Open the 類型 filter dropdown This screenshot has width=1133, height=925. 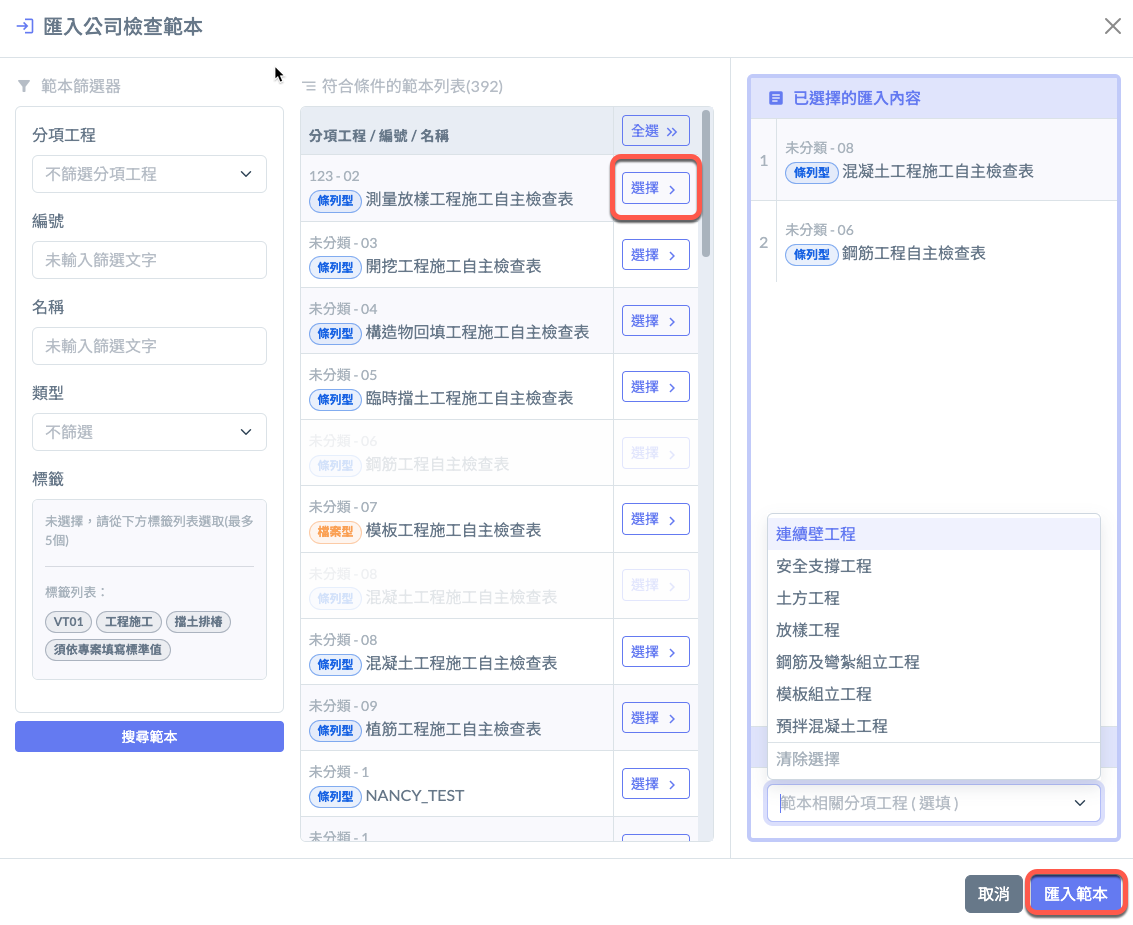(149, 432)
